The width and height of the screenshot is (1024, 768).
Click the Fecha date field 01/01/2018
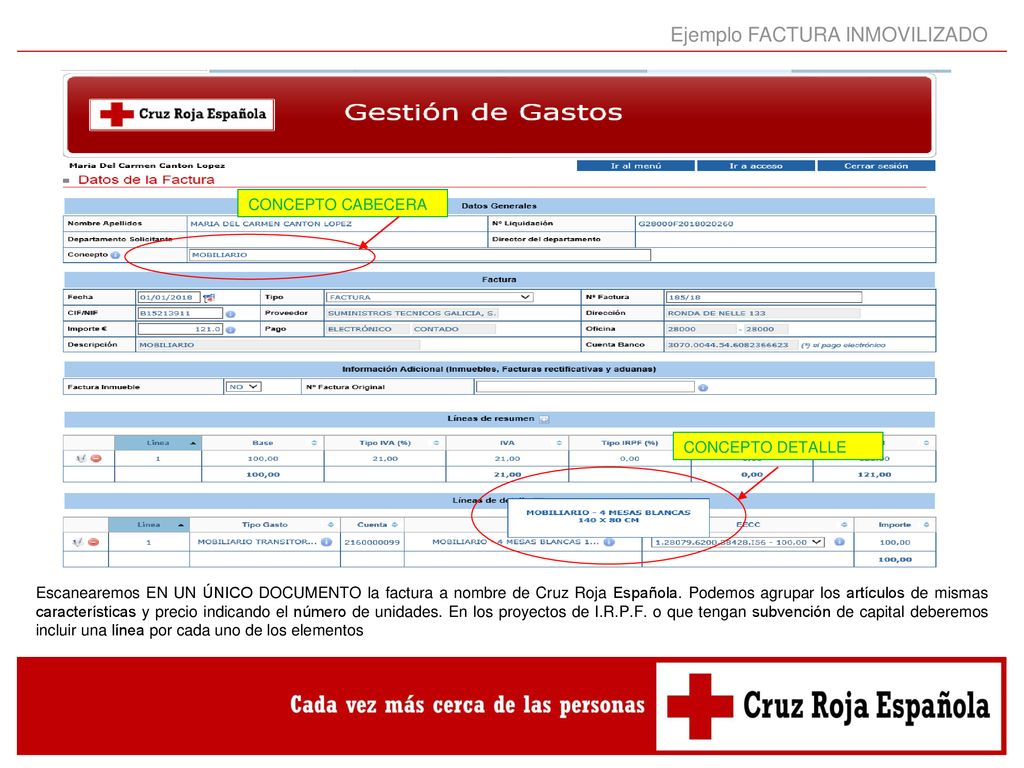click(168, 297)
